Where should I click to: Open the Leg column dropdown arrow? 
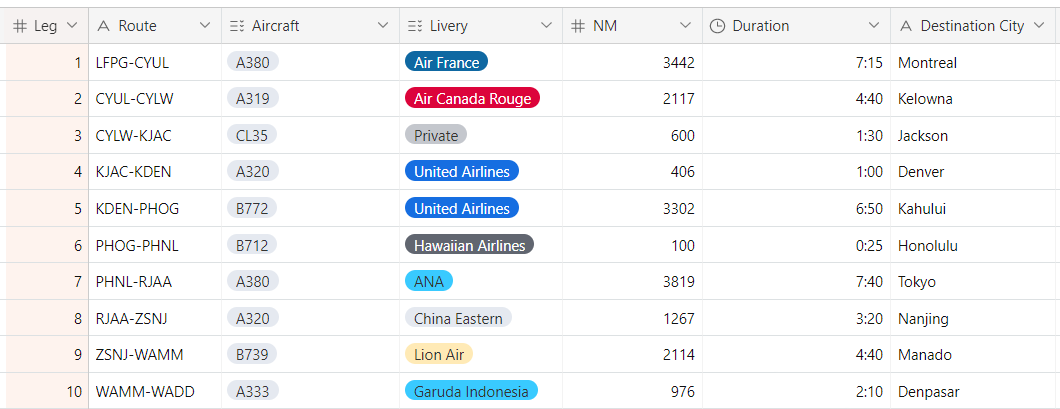point(72,26)
